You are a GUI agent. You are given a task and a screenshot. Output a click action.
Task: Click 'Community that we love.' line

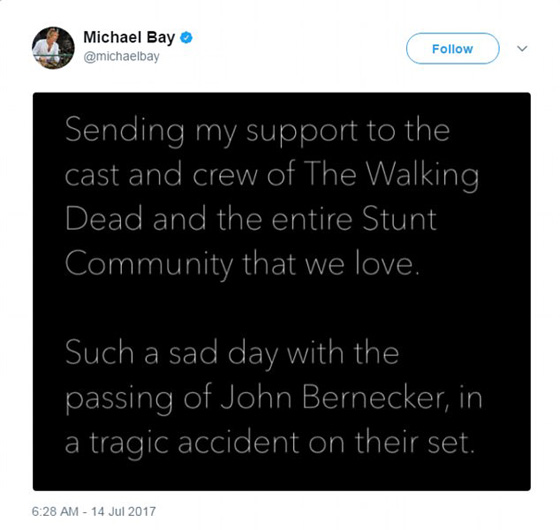point(242,265)
